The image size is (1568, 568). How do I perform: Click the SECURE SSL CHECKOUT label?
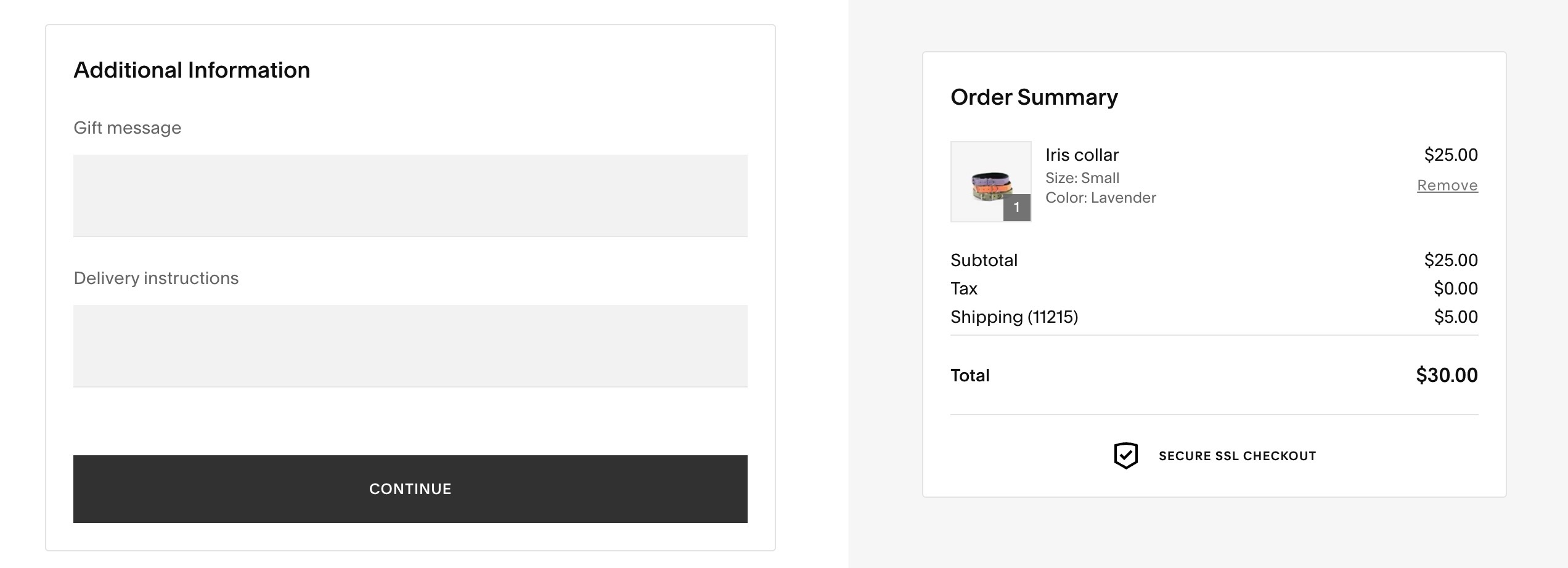pos(1236,456)
